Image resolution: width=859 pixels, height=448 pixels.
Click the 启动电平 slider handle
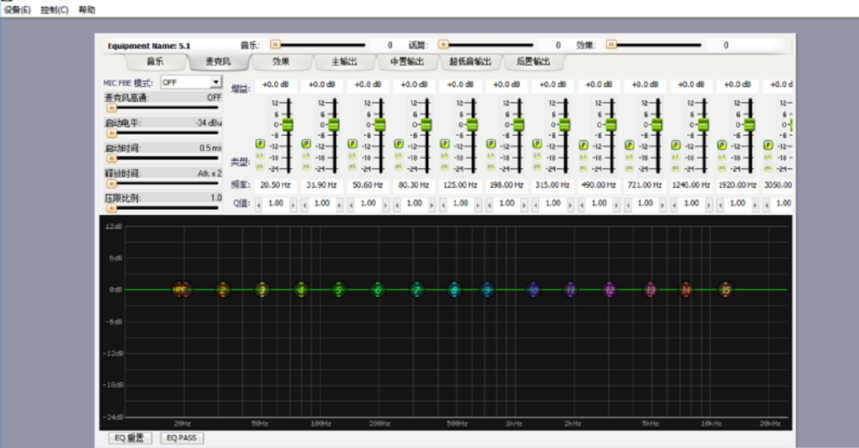click(x=111, y=133)
